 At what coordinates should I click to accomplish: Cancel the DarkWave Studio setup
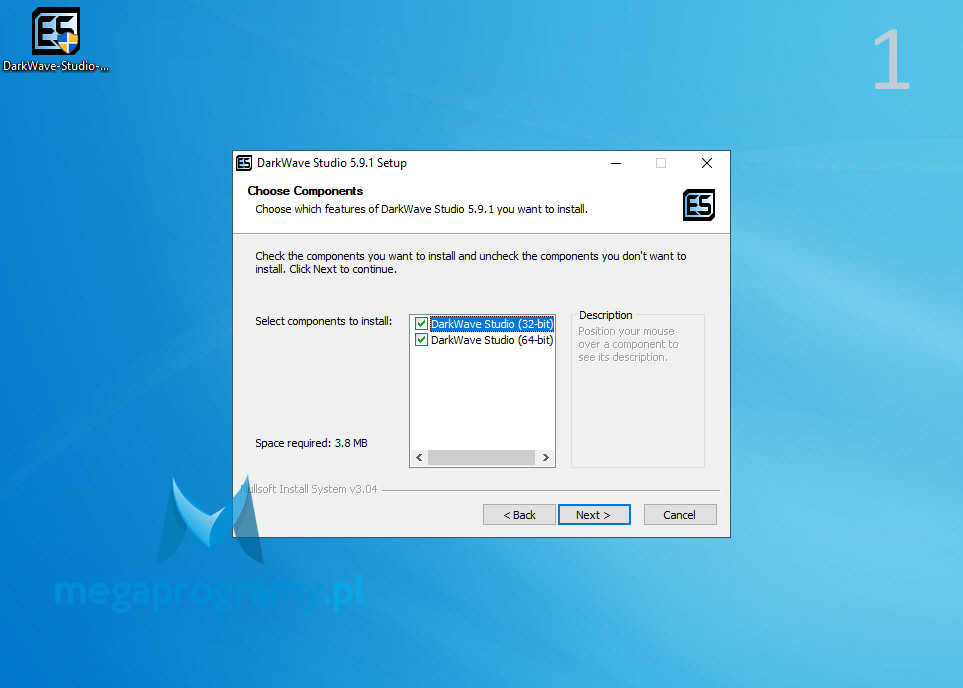(x=680, y=515)
